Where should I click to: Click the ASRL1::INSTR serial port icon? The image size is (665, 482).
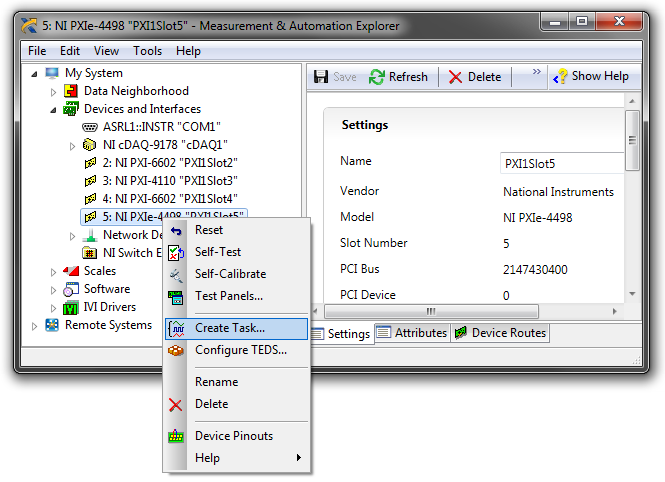pos(89,127)
